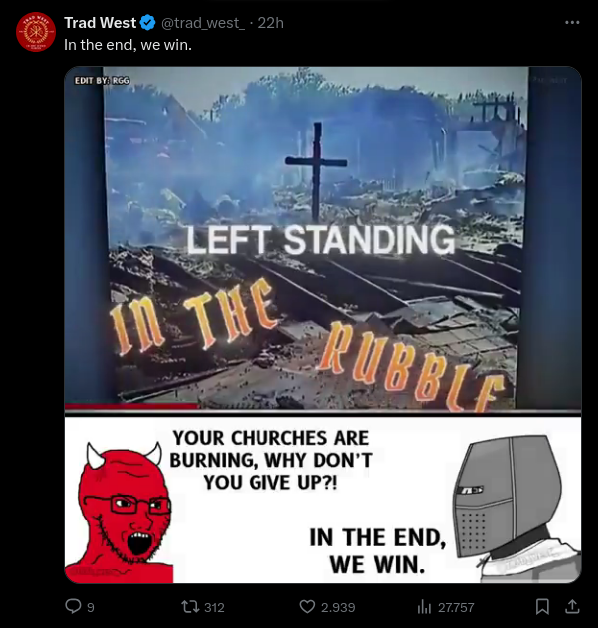Open the view analytics bar chart icon
This screenshot has width=598, height=628.
coord(424,607)
